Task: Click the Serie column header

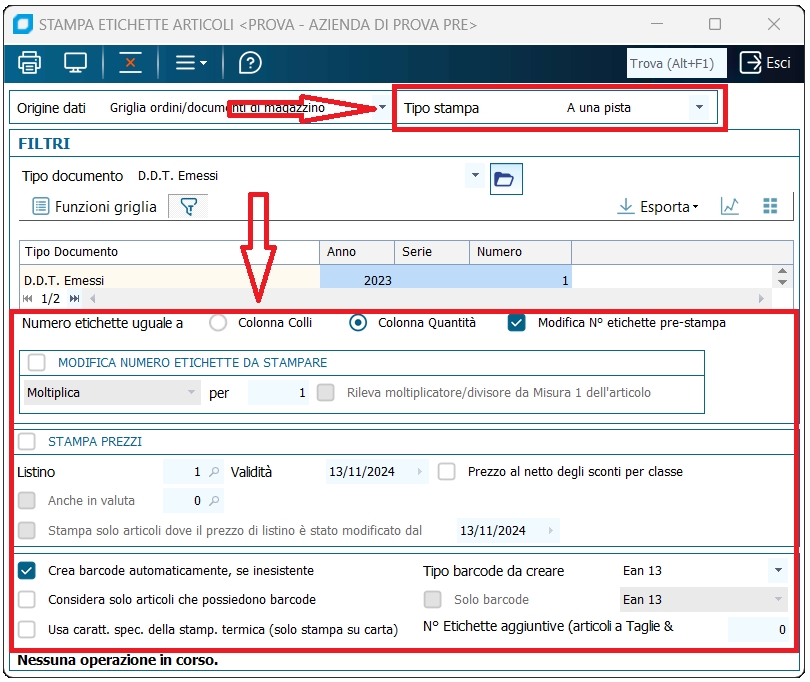Action: pos(432,252)
